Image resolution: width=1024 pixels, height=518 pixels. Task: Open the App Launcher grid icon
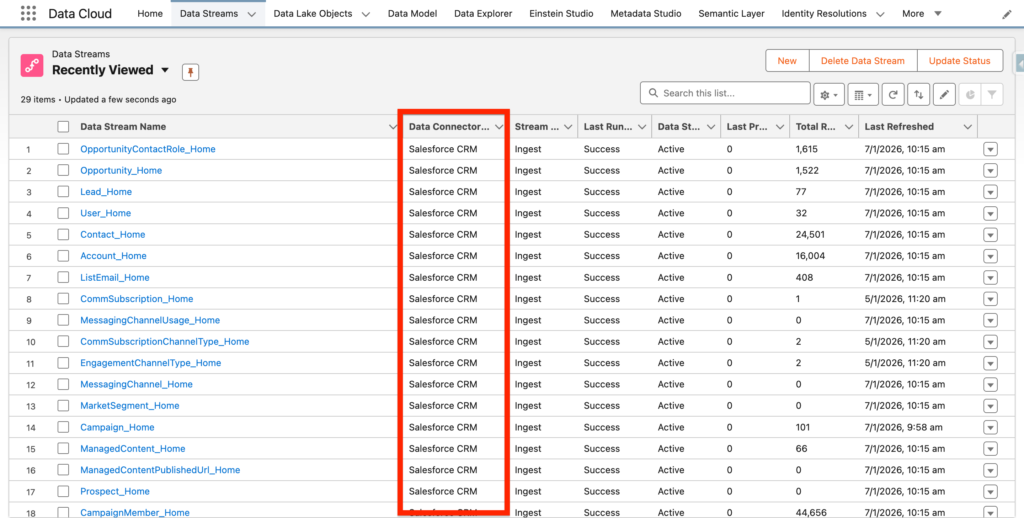pos(28,14)
